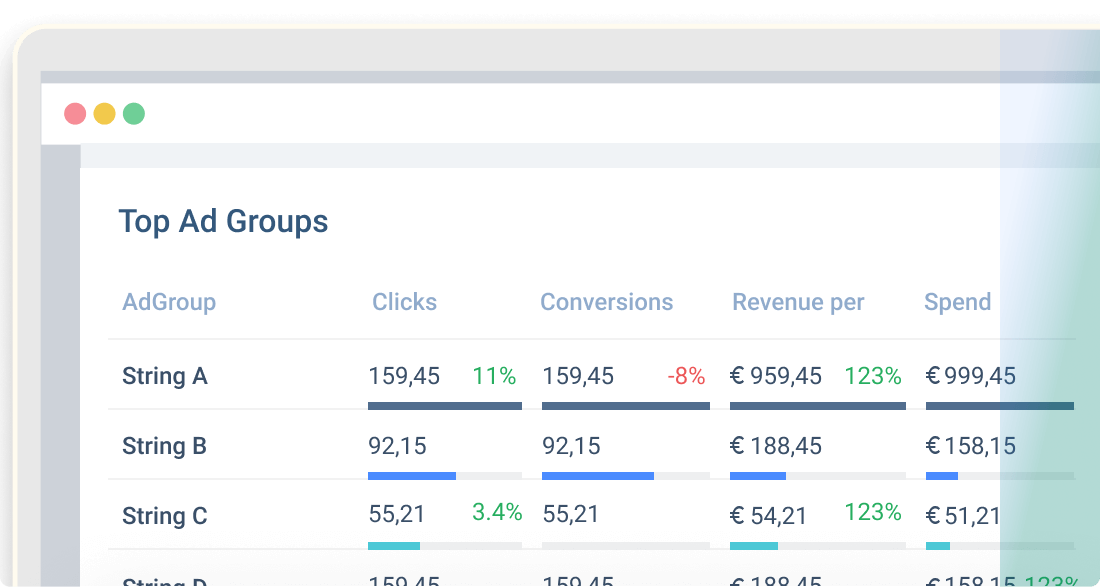
Task: Click the Top Ad Groups heading
Action: pos(223,222)
